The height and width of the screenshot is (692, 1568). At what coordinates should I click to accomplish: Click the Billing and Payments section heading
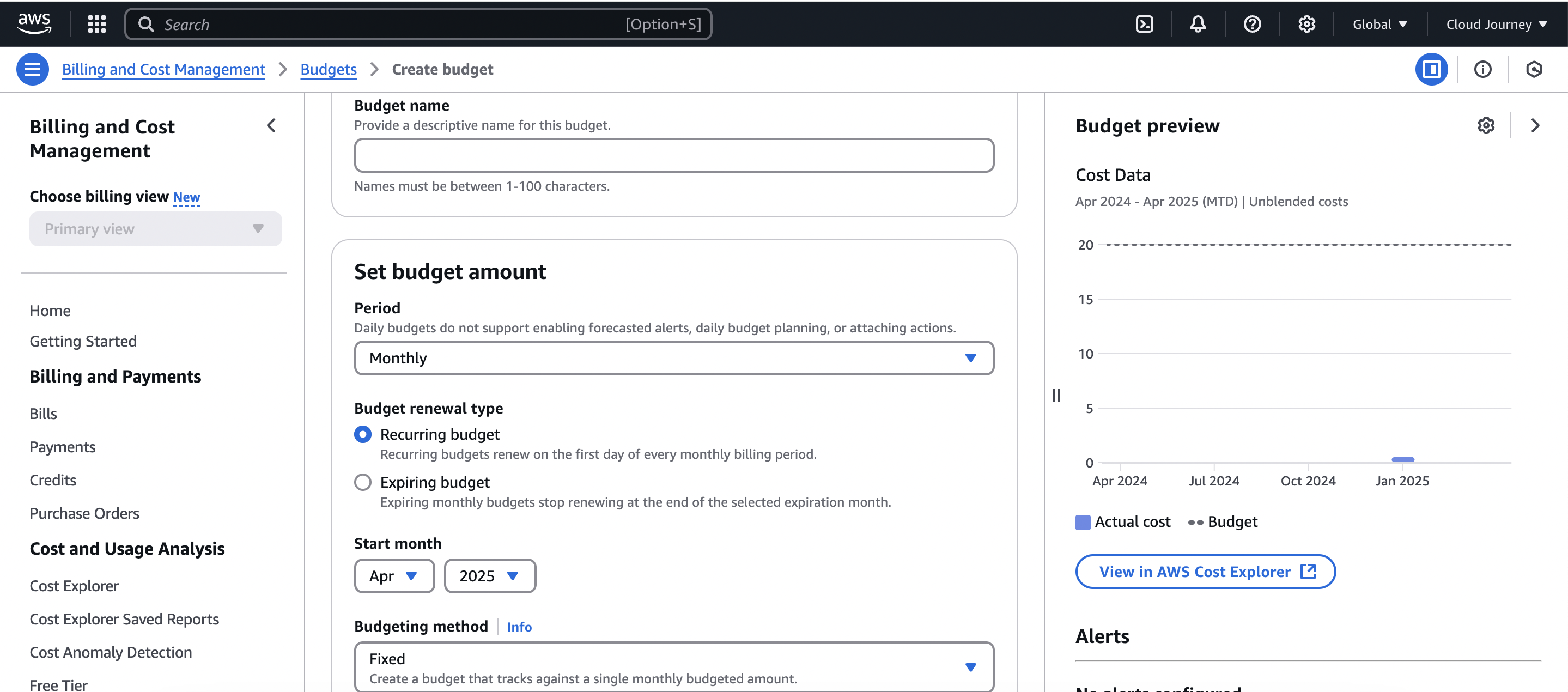tap(116, 376)
